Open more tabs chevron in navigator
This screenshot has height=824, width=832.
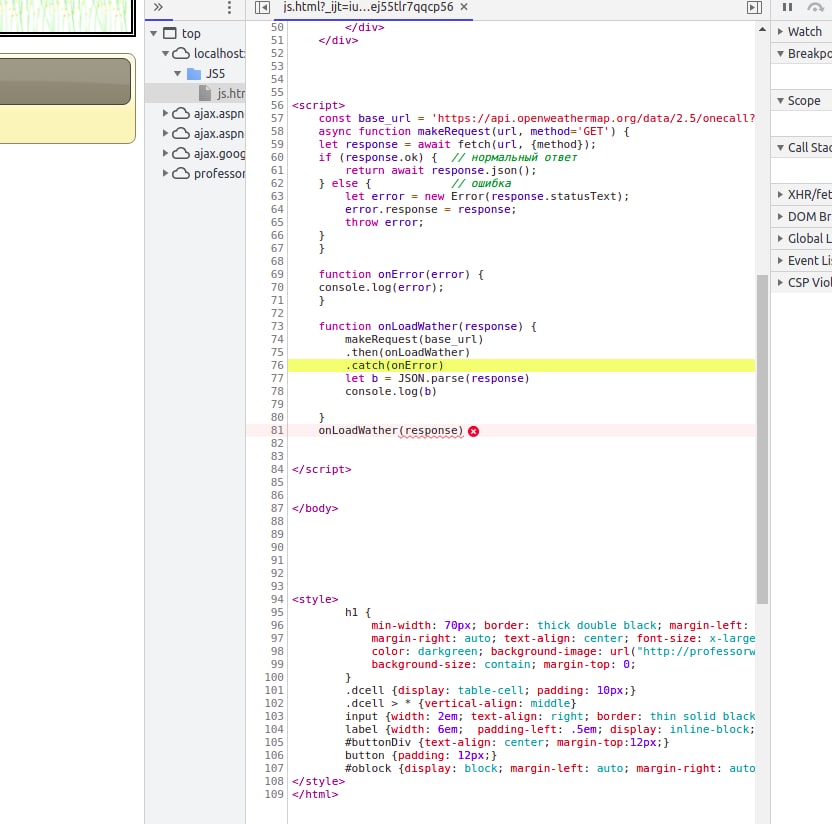click(158, 7)
